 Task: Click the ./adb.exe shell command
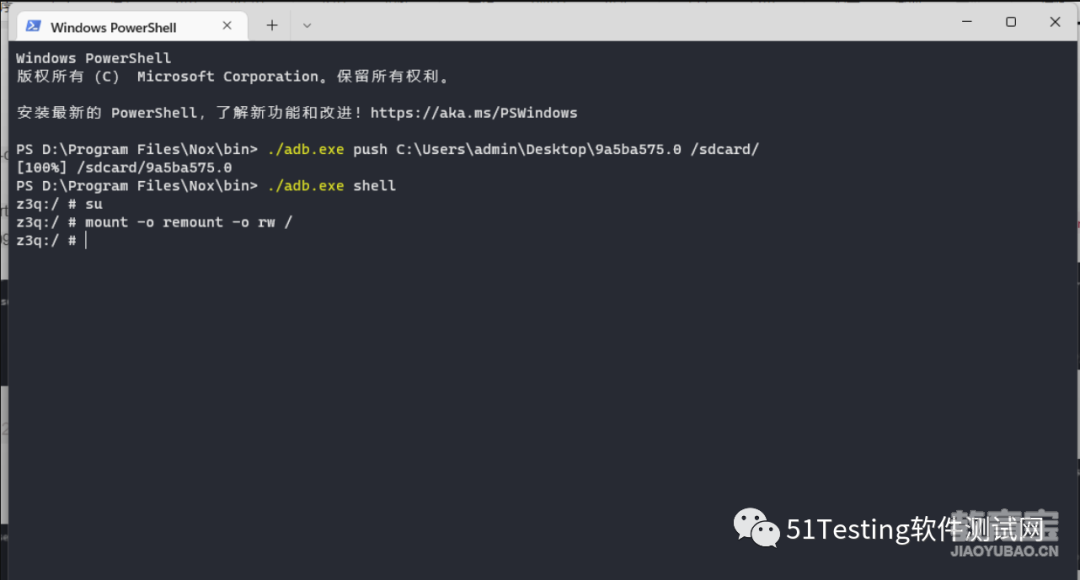pyautogui.click(x=331, y=186)
